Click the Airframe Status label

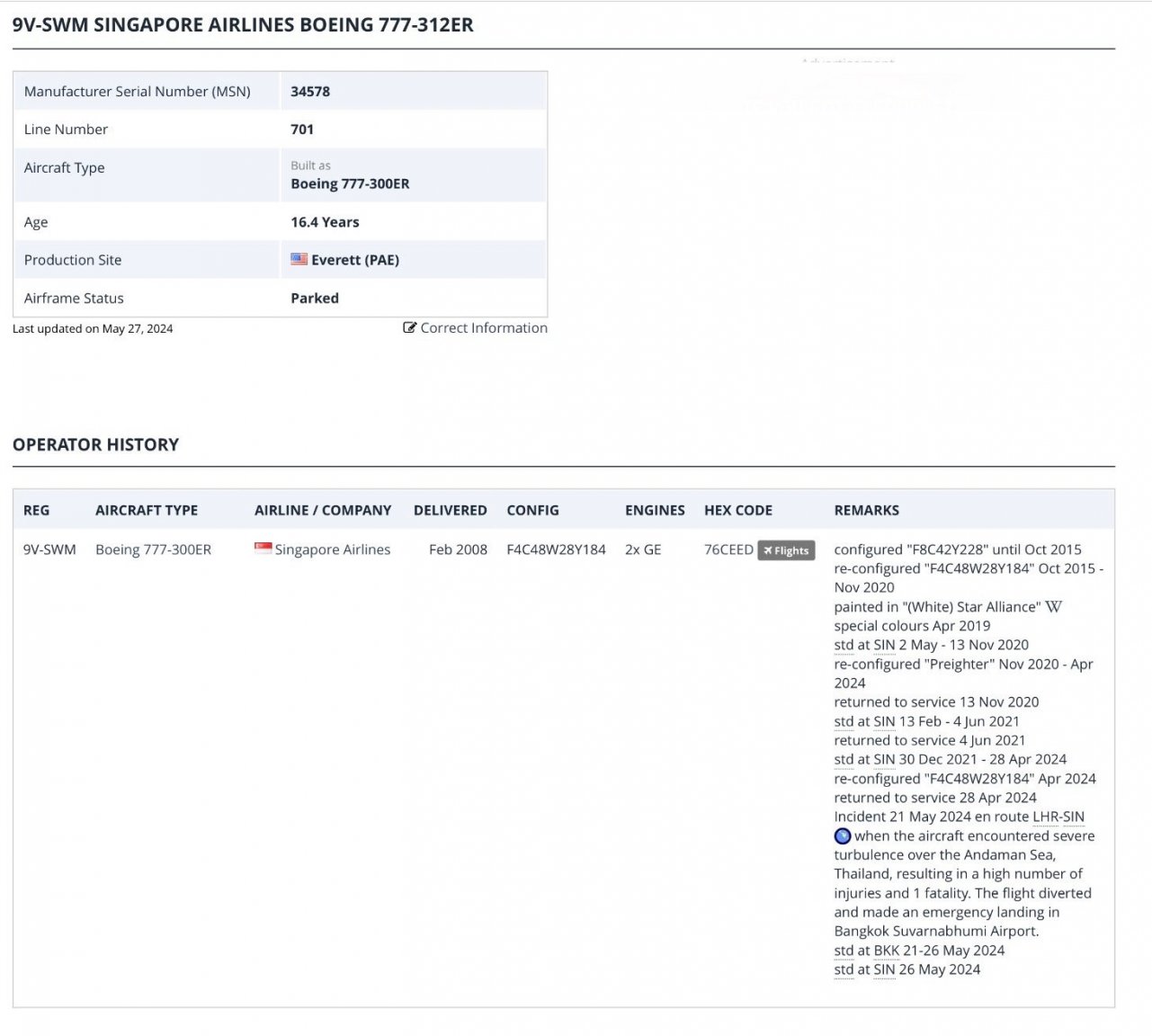(74, 299)
